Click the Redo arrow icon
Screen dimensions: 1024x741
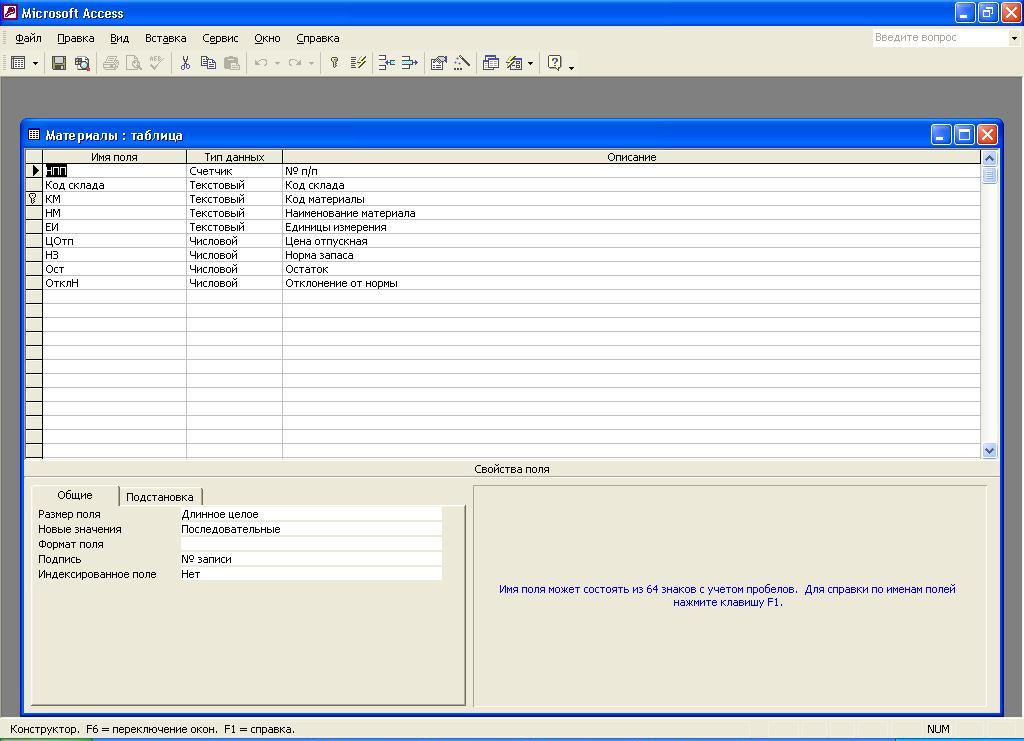[x=295, y=63]
